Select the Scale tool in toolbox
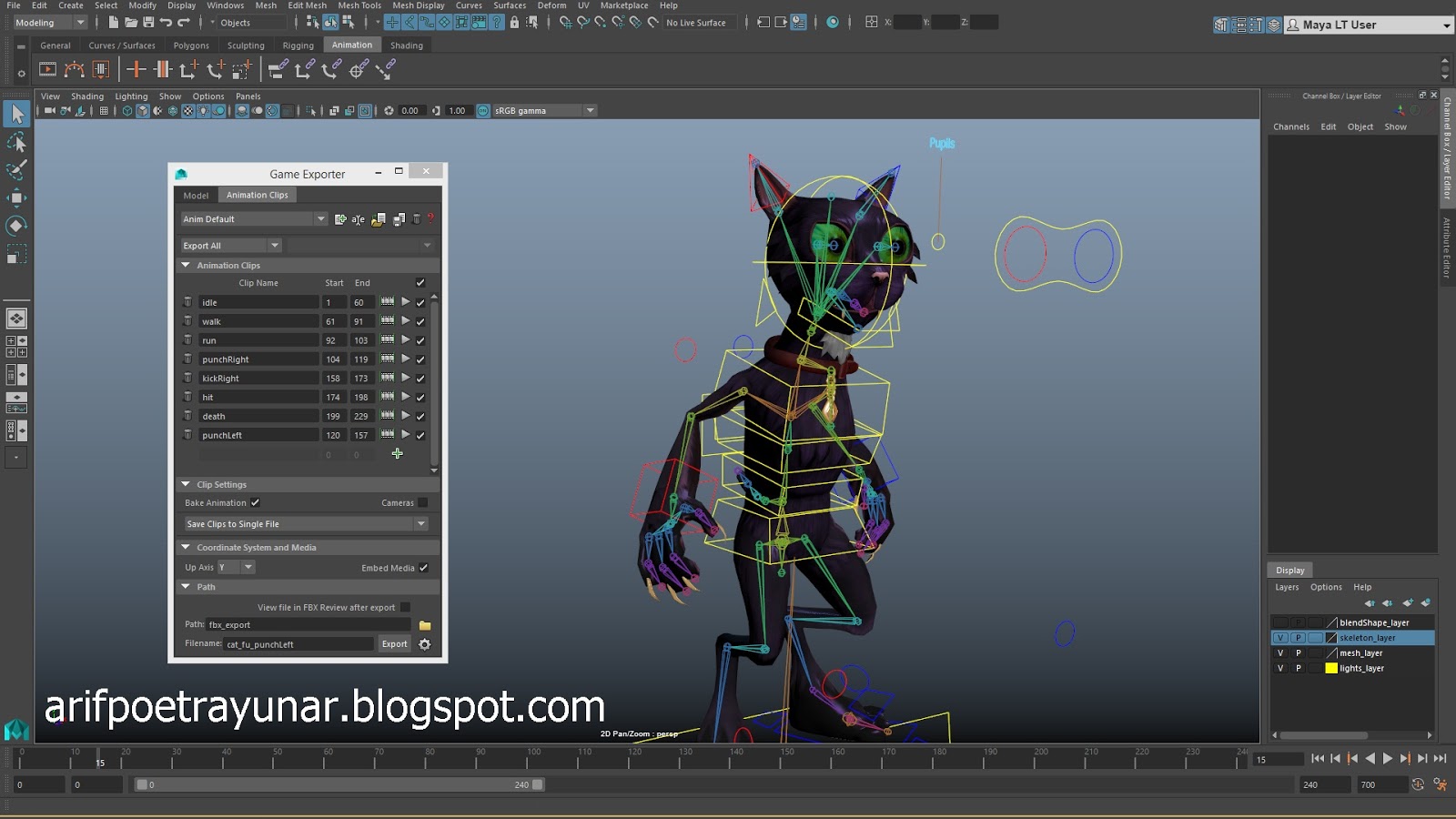This screenshot has height=819, width=1456. pos(16,254)
